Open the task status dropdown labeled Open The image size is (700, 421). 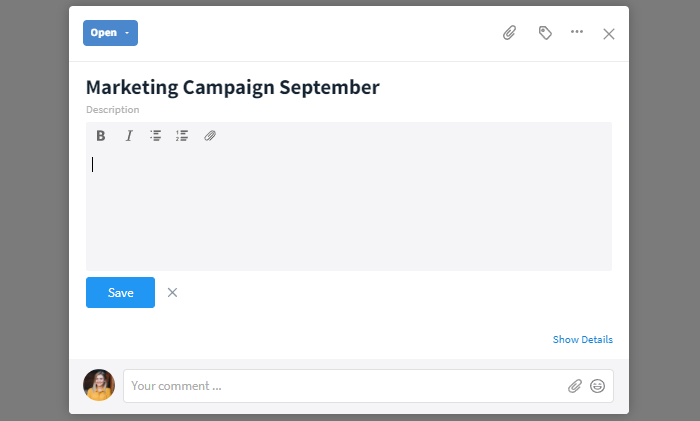tap(110, 33)
